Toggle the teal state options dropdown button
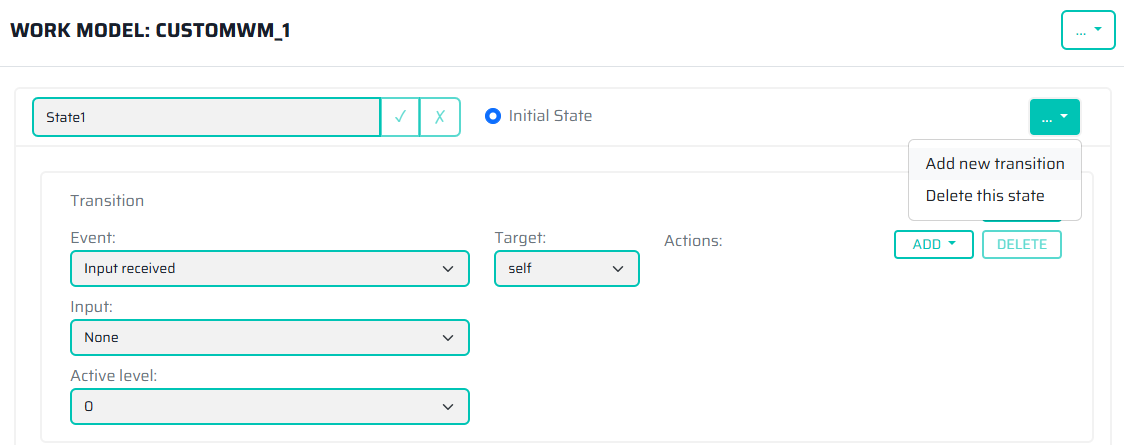Screen dimensions: 1124x445 1054,117
